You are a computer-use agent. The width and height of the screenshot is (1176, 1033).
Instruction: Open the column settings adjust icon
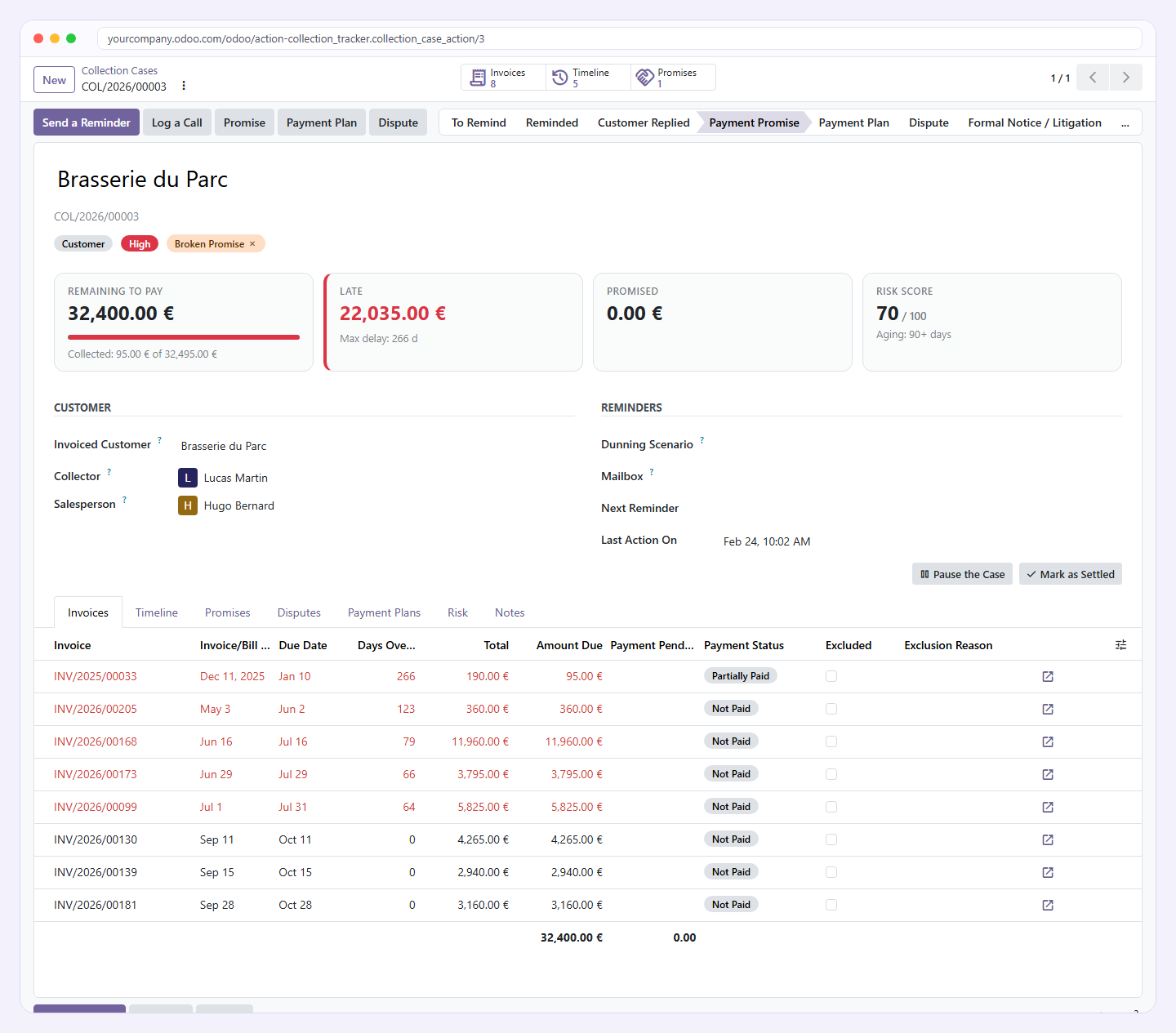coord(1120,645)
